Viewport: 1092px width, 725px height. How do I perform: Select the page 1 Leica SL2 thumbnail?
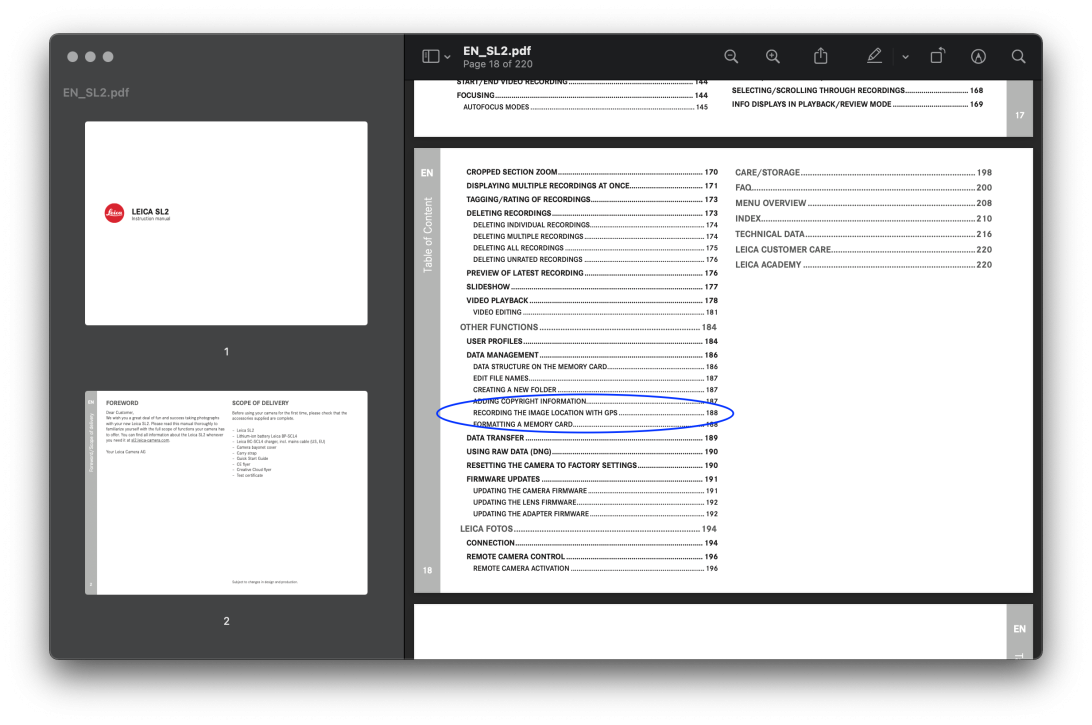point(226,223)
